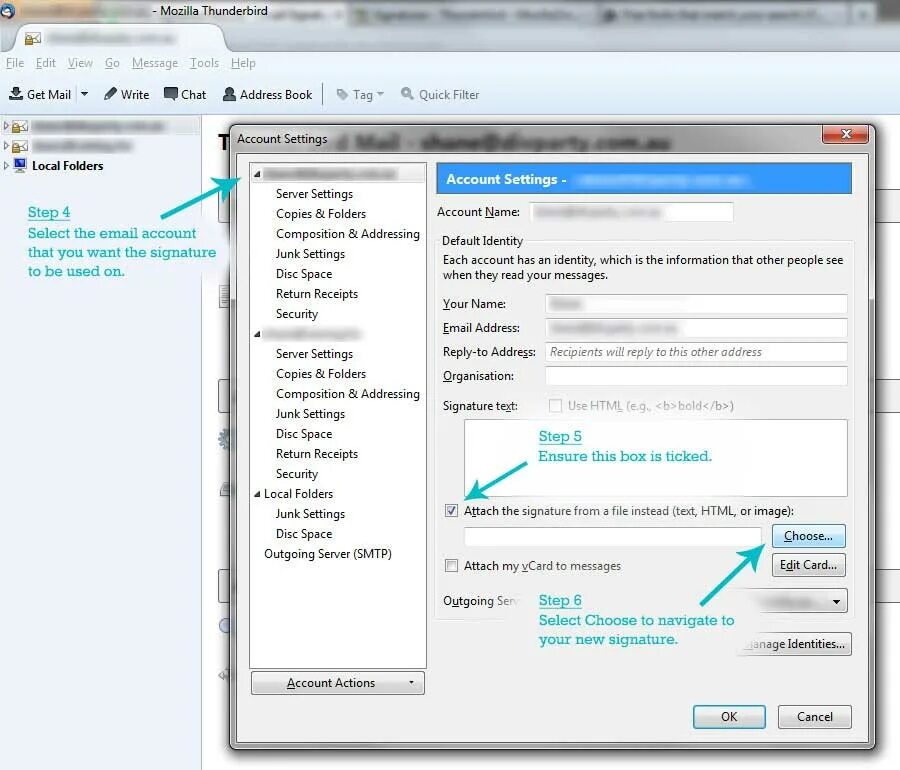The image size is (900, 770).
Task: Click the Email Address field
Action: tap(696, 328)
